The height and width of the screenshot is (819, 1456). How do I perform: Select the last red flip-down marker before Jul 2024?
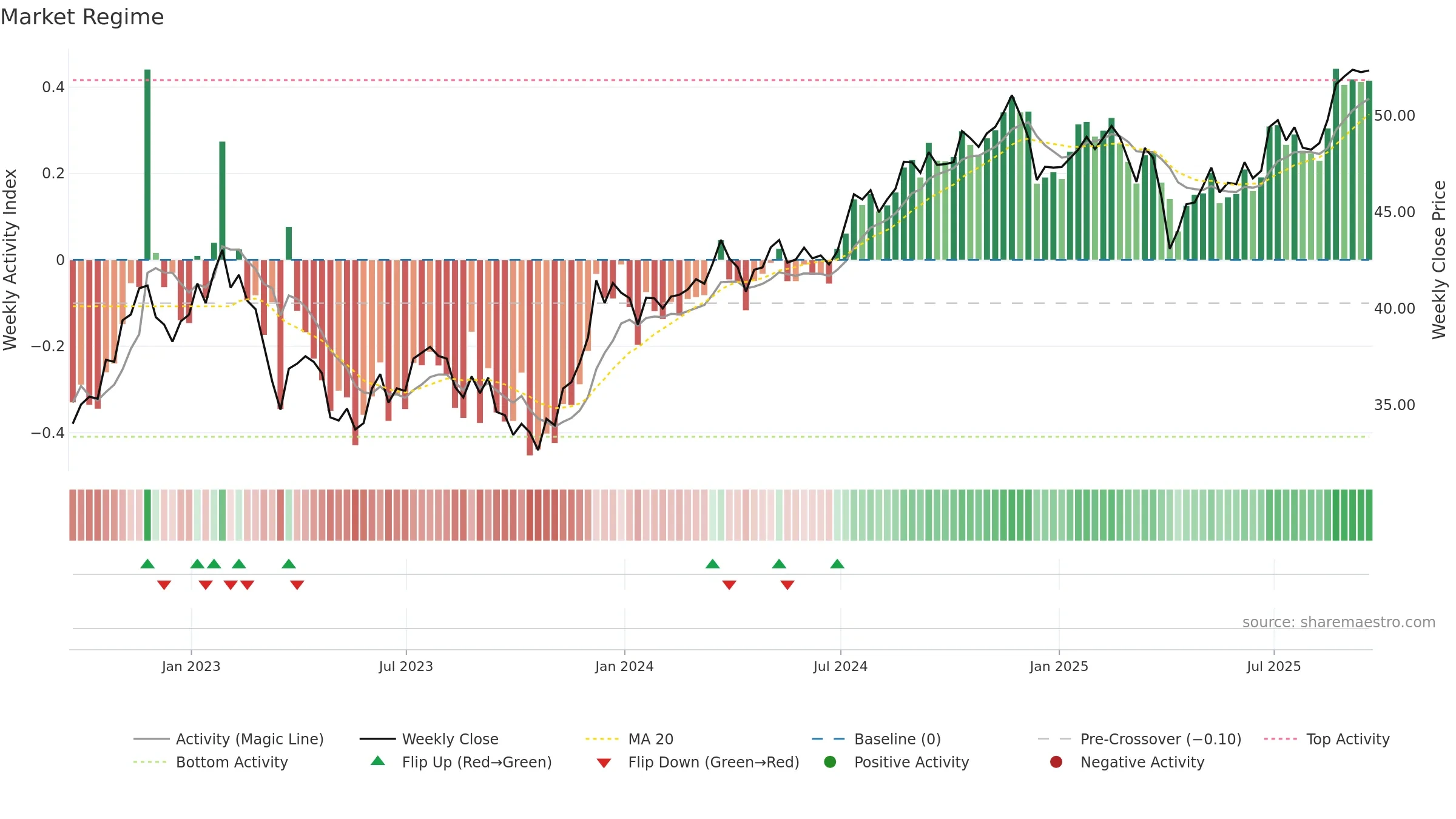point(787,585)
